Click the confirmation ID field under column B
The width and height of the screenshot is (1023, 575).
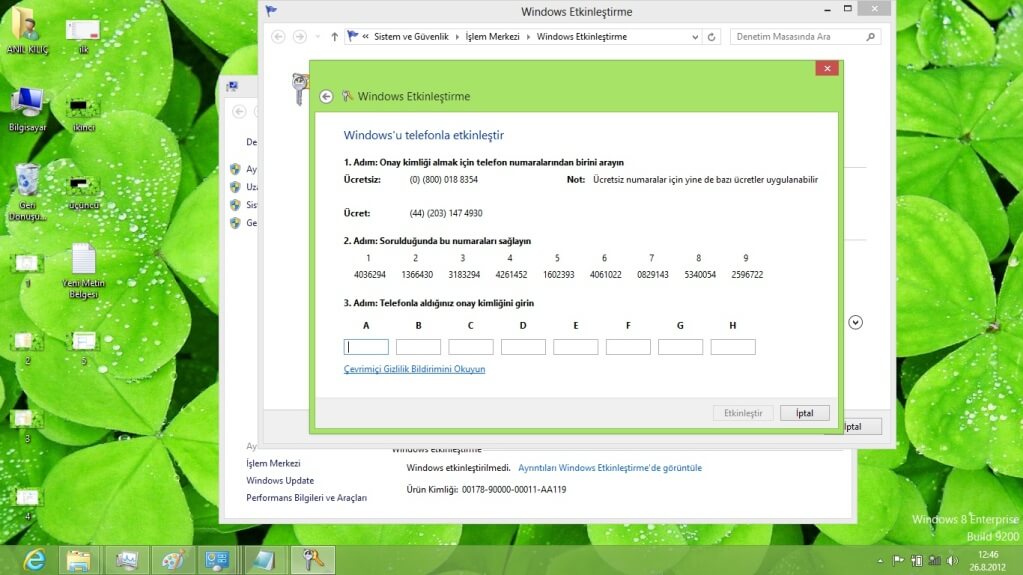(418, 347)
